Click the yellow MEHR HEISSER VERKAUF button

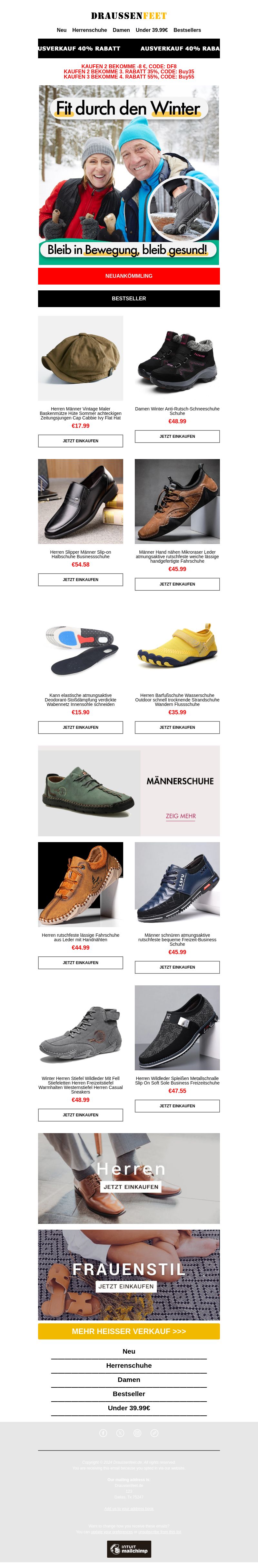click(x=129, y=1331)
